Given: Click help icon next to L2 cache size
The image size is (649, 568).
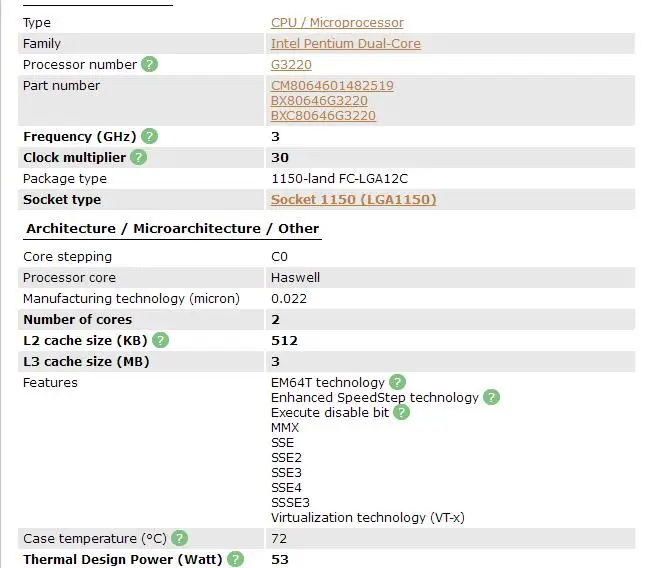Looking at the screenshot, I should point(160,340).
